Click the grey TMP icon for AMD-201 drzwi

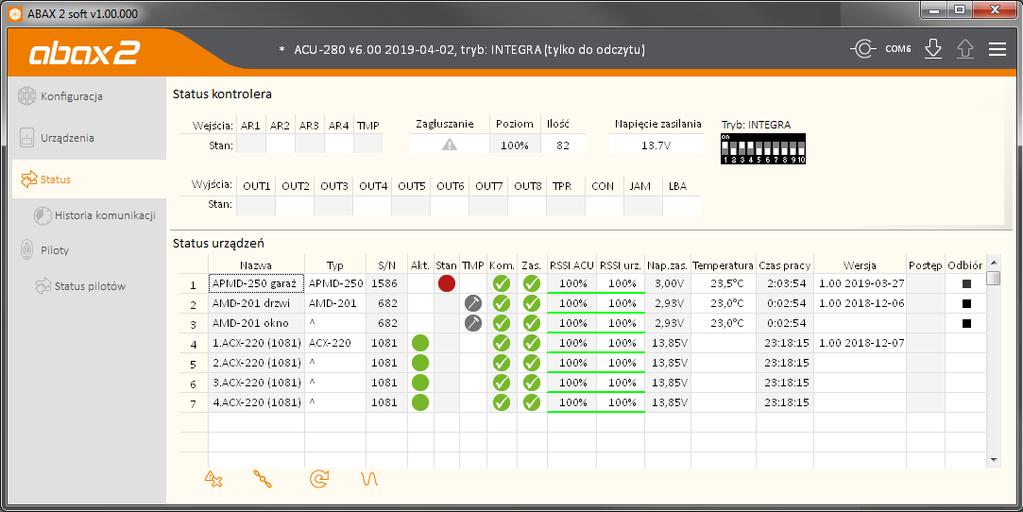(x=473, y=303)
